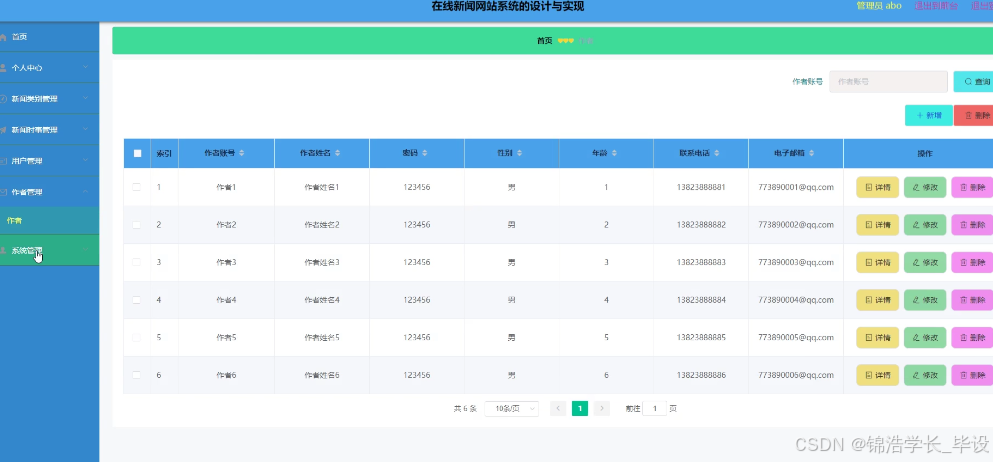The width and height of the screenshot is (993, 462).
Task: Click email 773890005@qq.com cell
Action: [x=795, y=337]
